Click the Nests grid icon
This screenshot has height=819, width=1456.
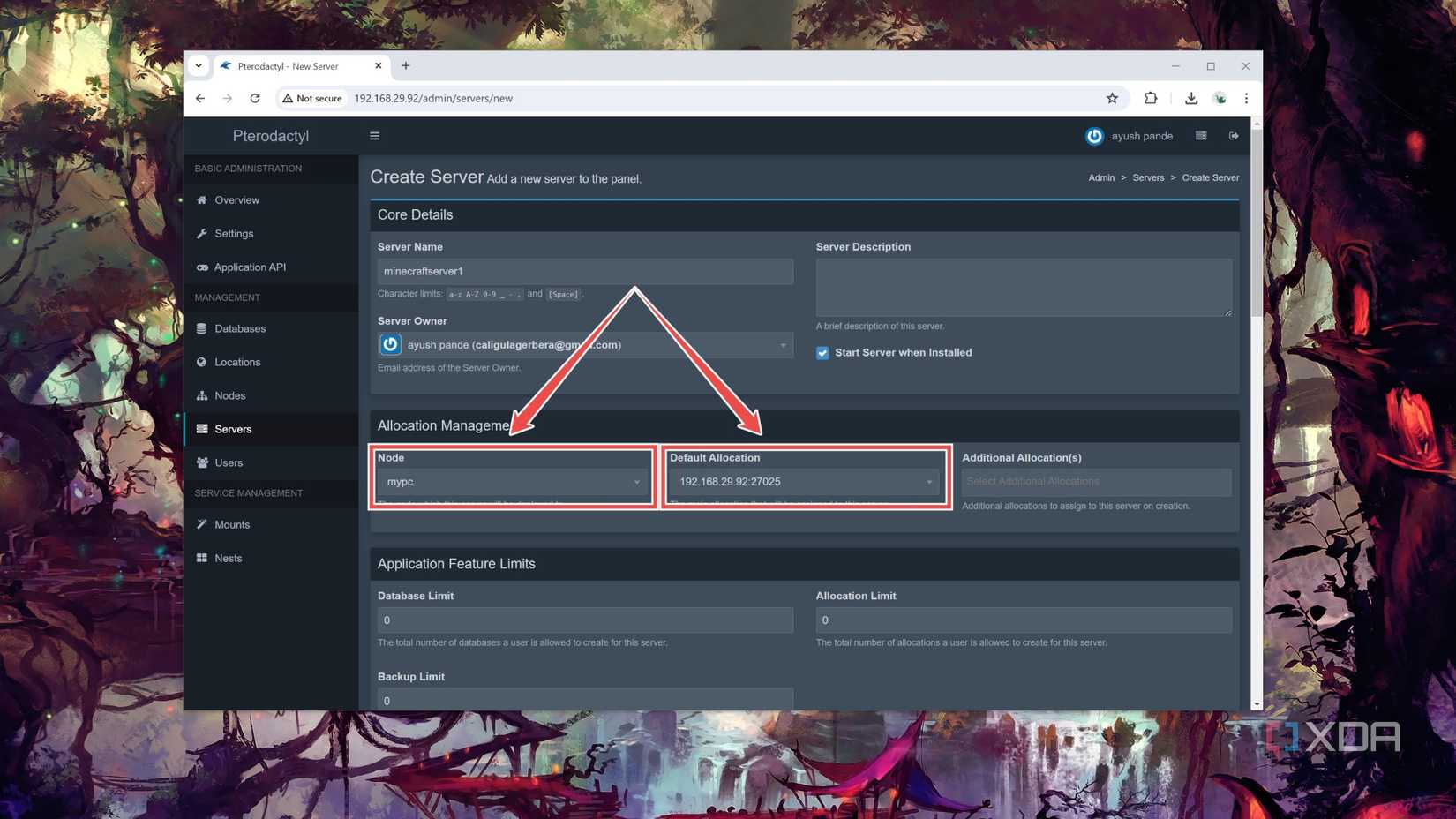202,558
